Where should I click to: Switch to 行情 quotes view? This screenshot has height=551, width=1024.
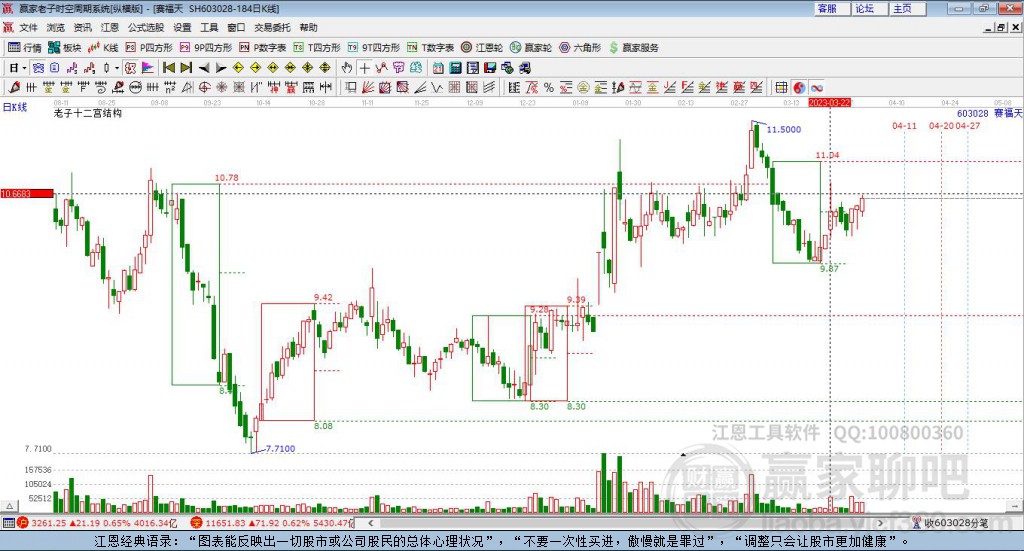coord(25,48)
